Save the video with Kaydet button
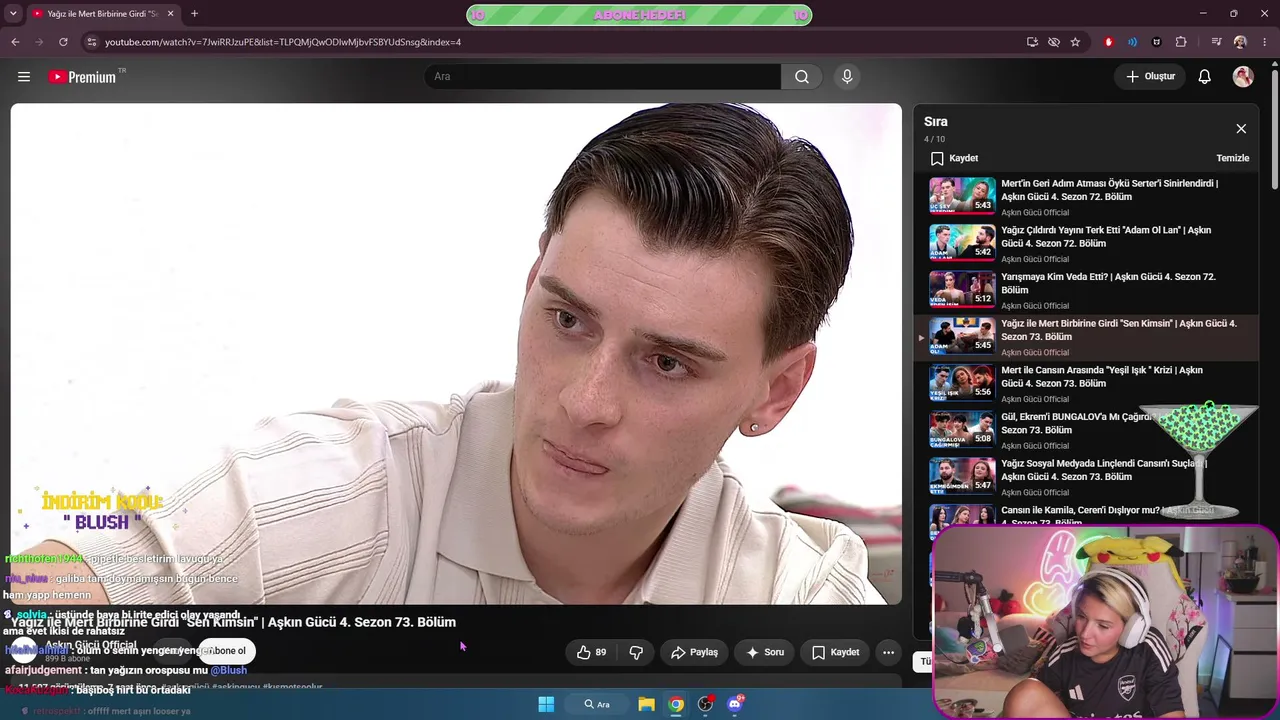The height and width of the screenshot is (720, 1280). (x=835, y=652)
